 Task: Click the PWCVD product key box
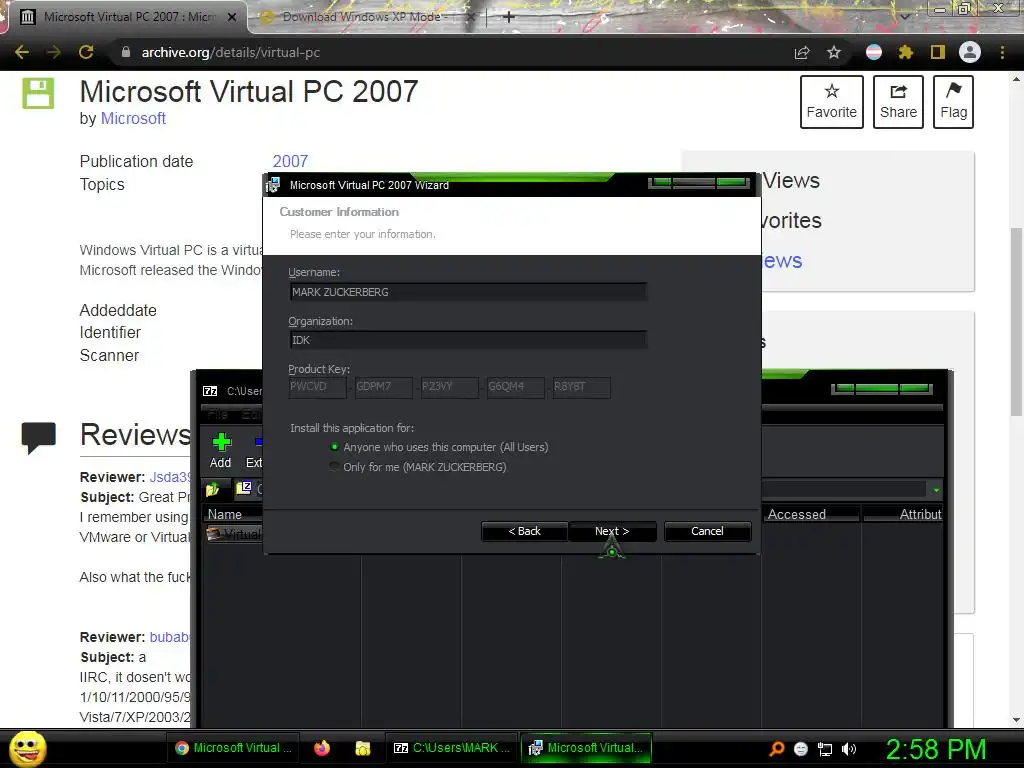tap(317, 387)
